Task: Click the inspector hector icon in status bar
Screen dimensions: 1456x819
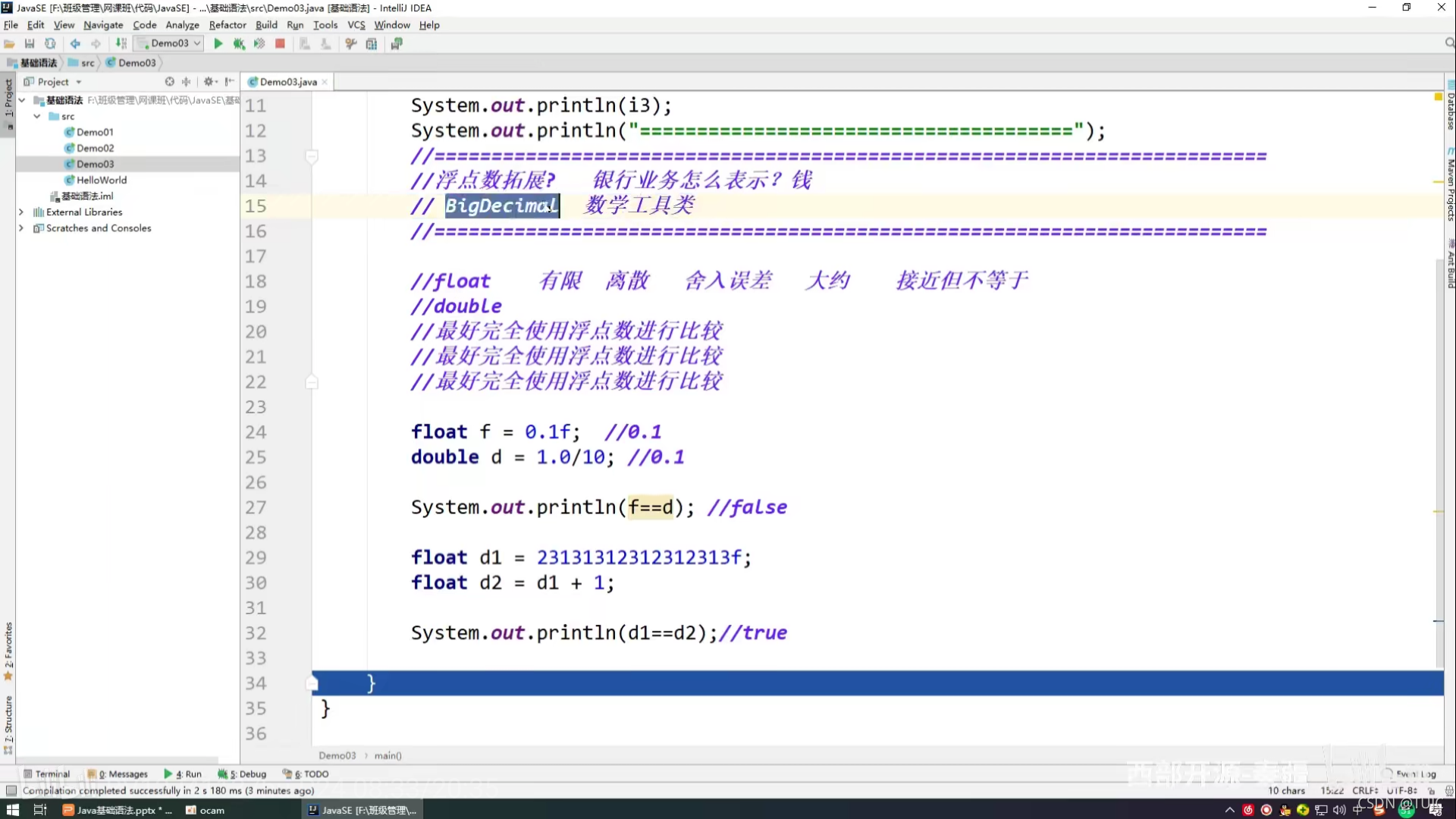Action: point(1448,791)
